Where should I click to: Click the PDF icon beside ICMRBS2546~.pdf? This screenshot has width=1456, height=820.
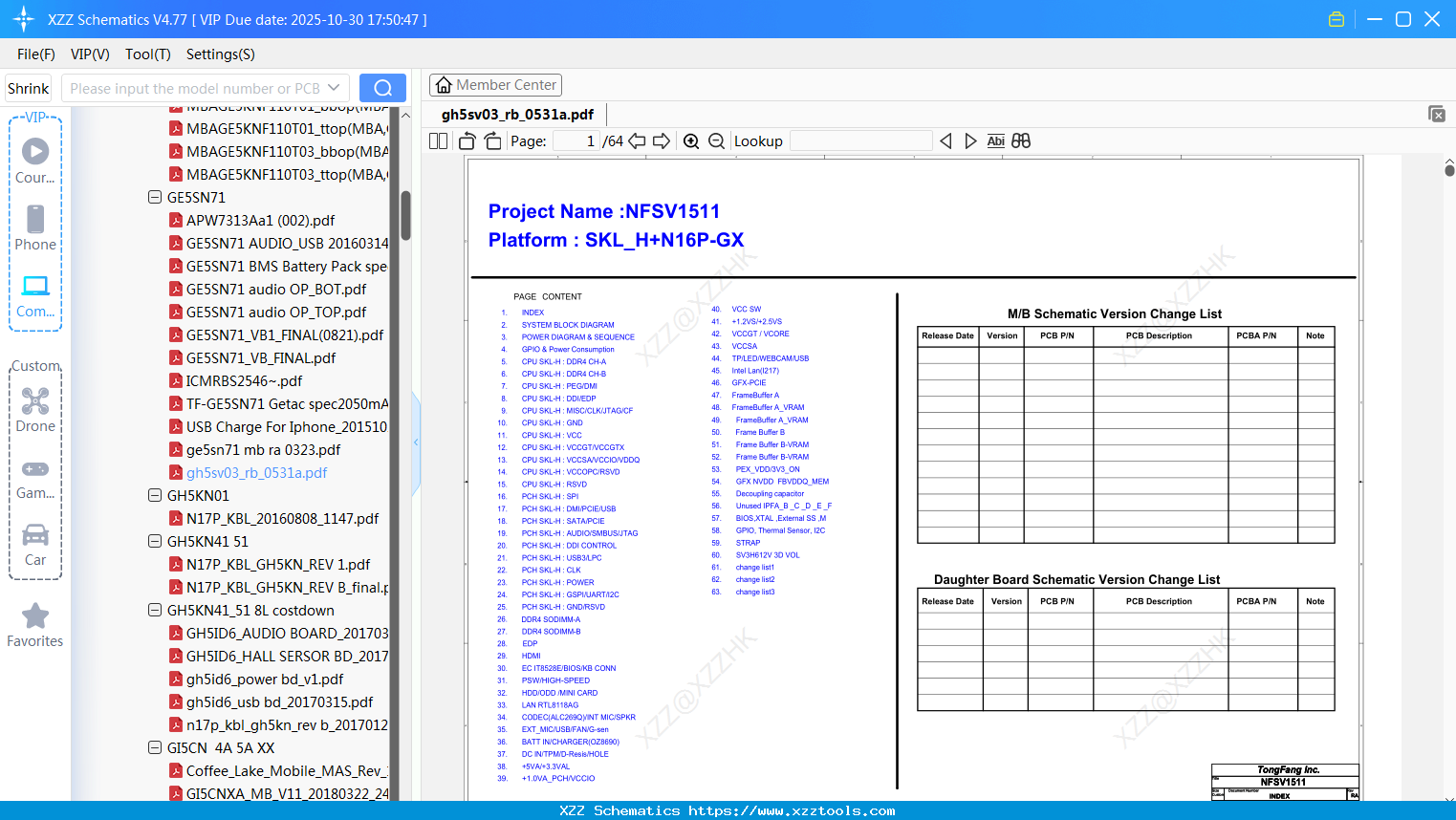tap(176, 381)
